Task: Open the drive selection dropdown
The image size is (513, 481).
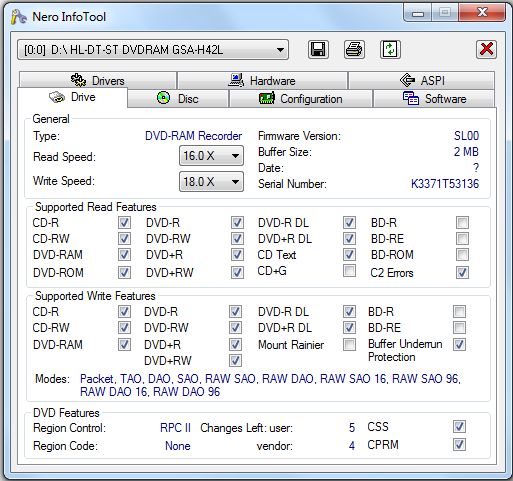Action: (153, 50)
